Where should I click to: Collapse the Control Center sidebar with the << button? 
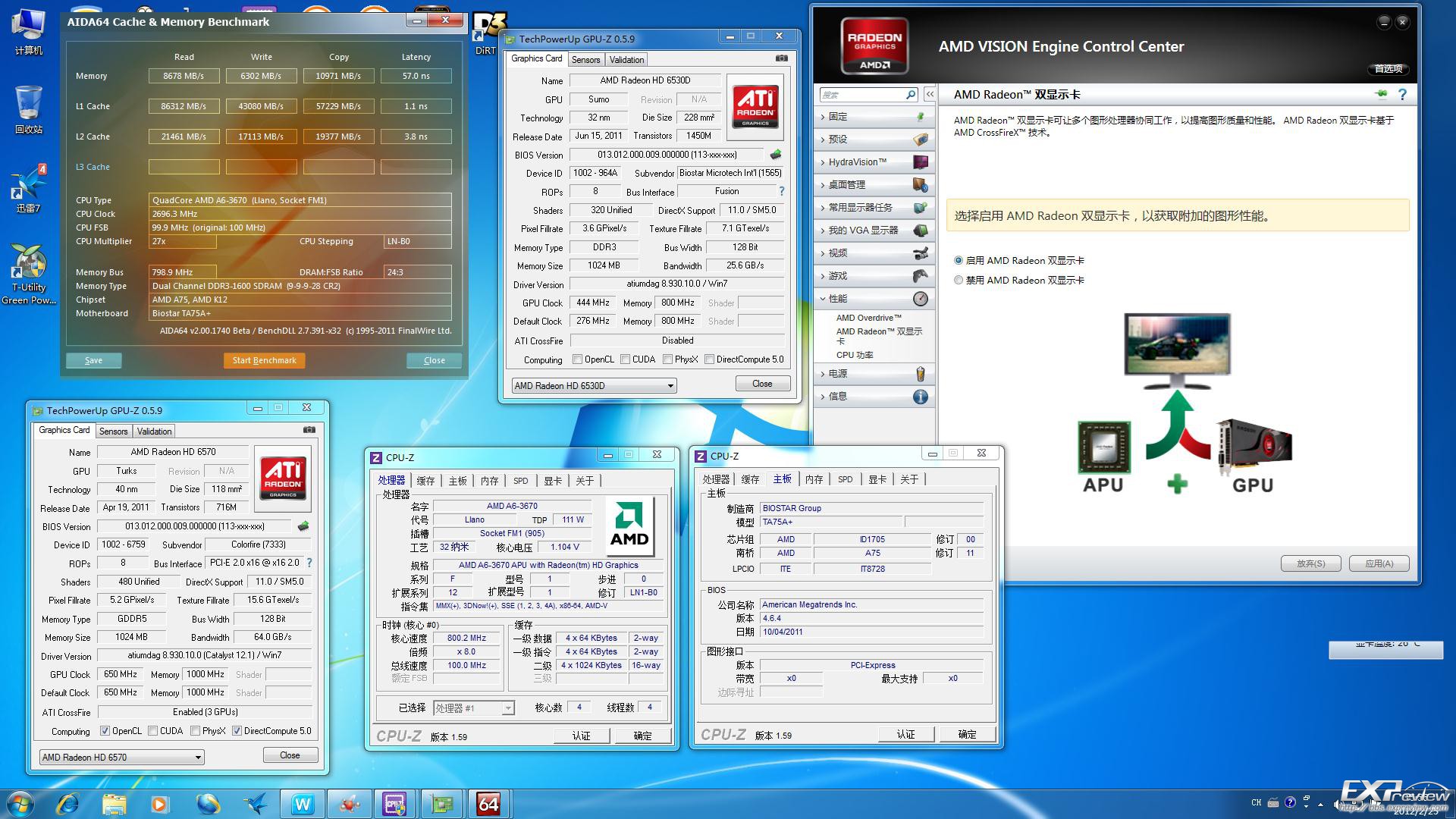point(929,95)
